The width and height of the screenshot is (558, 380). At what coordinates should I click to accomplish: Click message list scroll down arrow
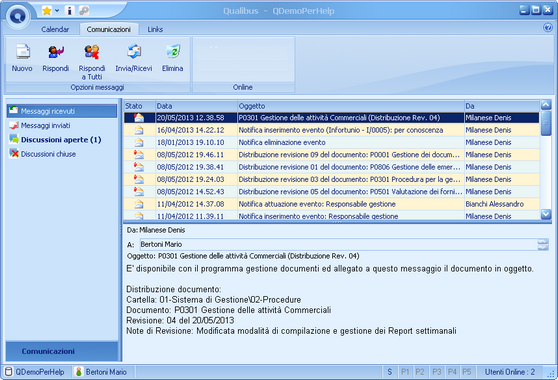(546, 214)
